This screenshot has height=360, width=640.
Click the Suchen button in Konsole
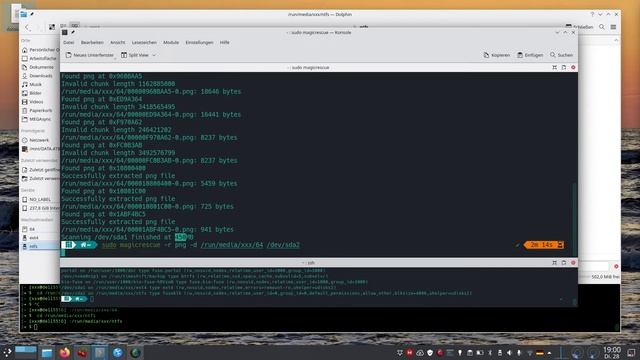[561, 55]
